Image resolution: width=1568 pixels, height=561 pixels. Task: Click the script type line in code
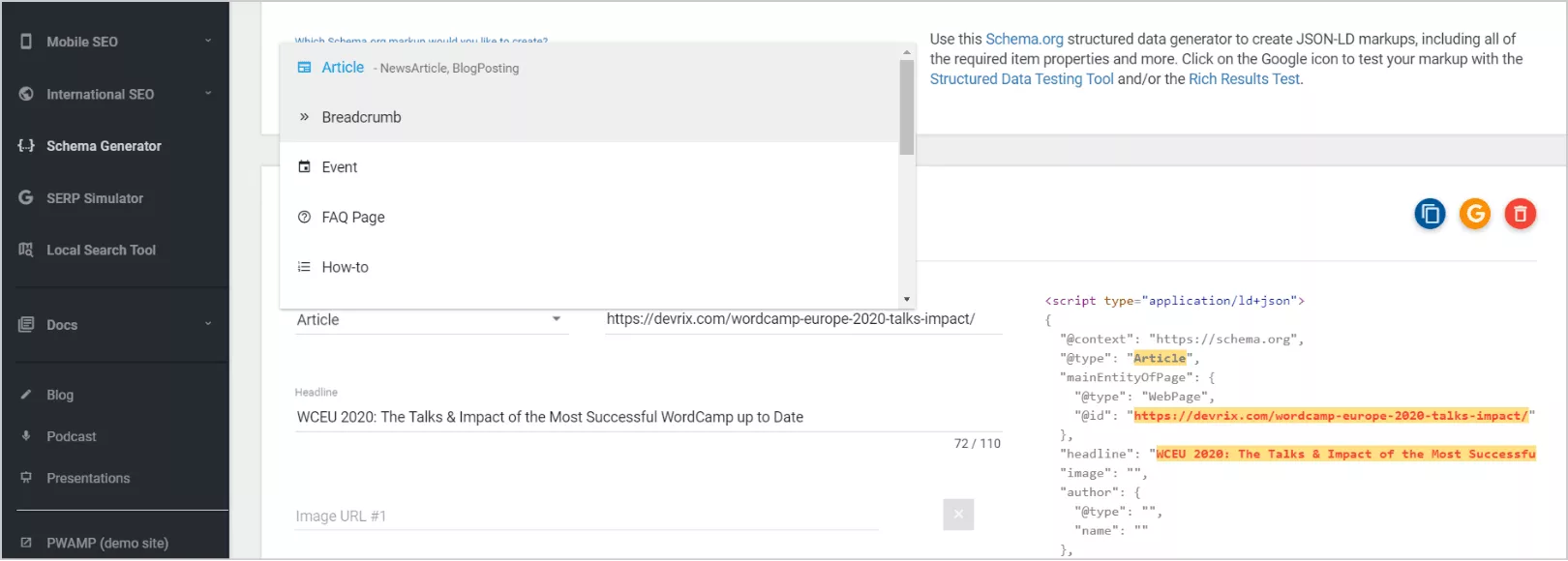(1175, 301)
